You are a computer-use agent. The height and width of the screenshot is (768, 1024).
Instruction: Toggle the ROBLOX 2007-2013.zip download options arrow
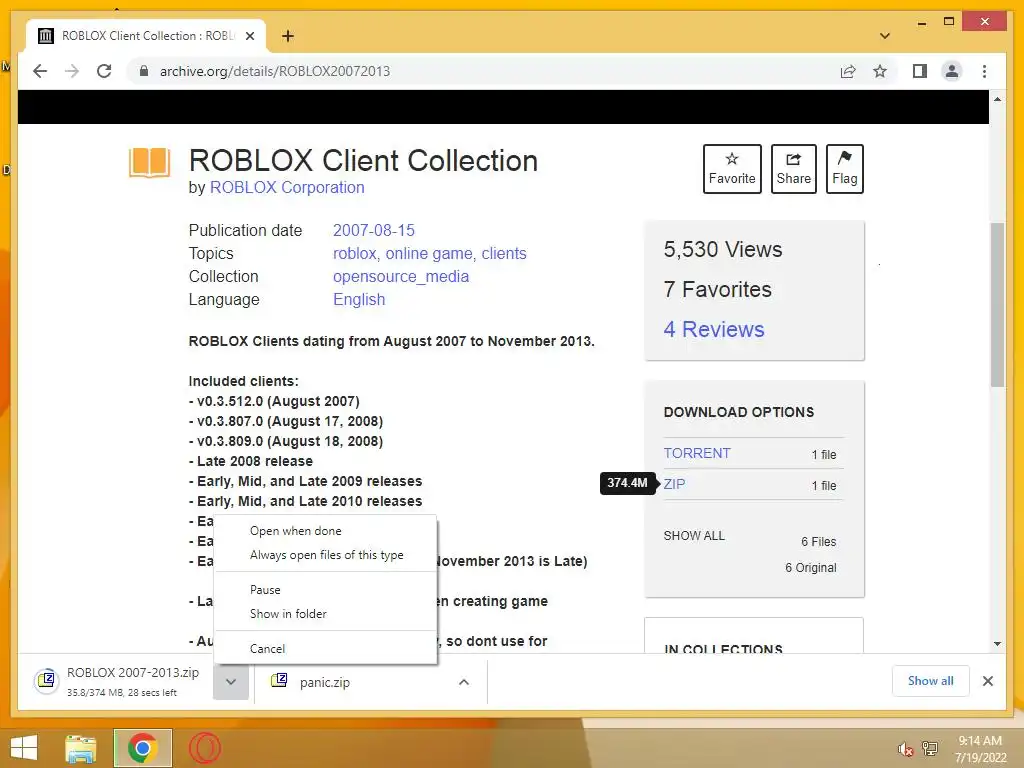(x=231, y=682)
